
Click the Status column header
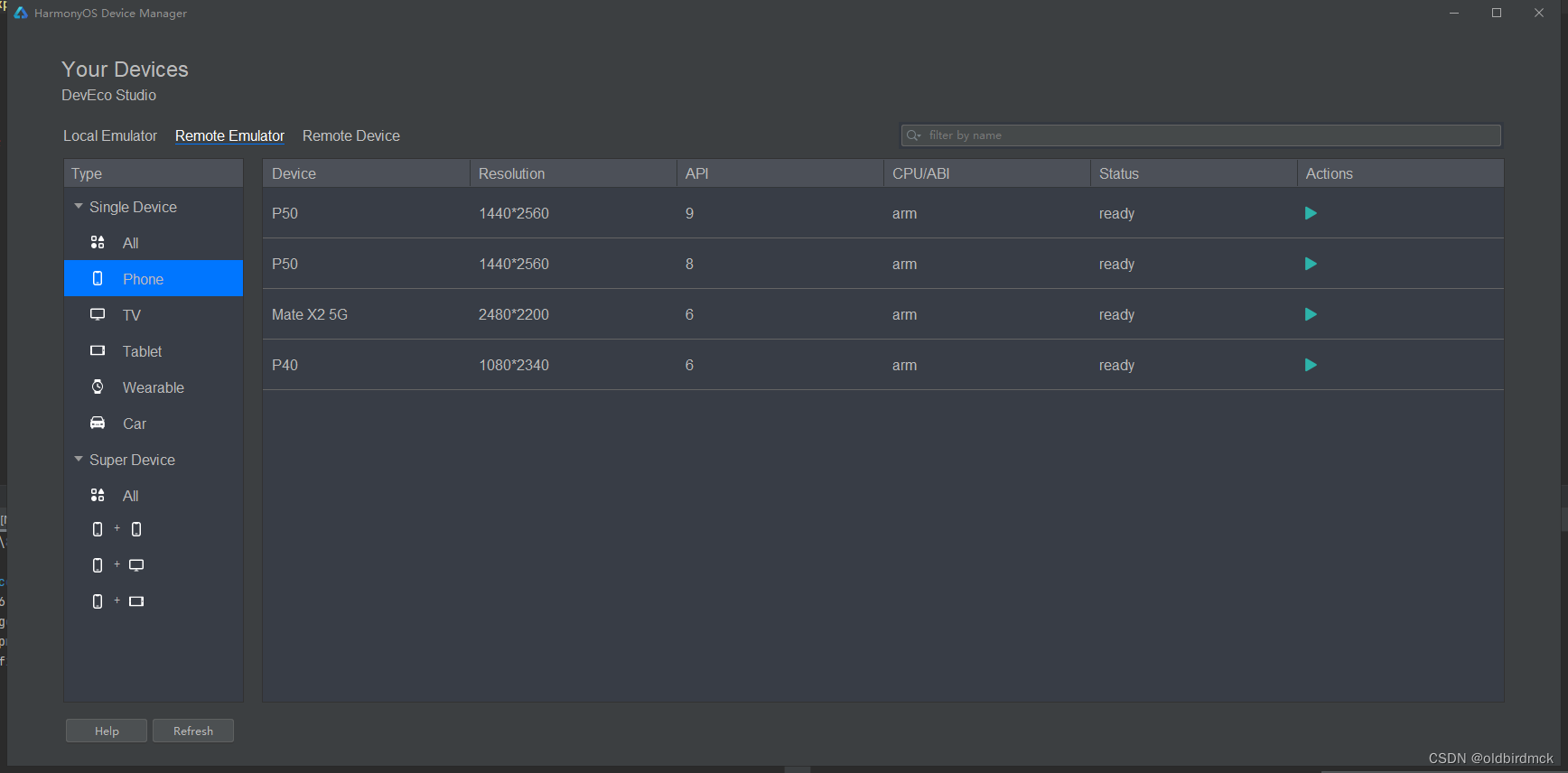pos(1193,173)
